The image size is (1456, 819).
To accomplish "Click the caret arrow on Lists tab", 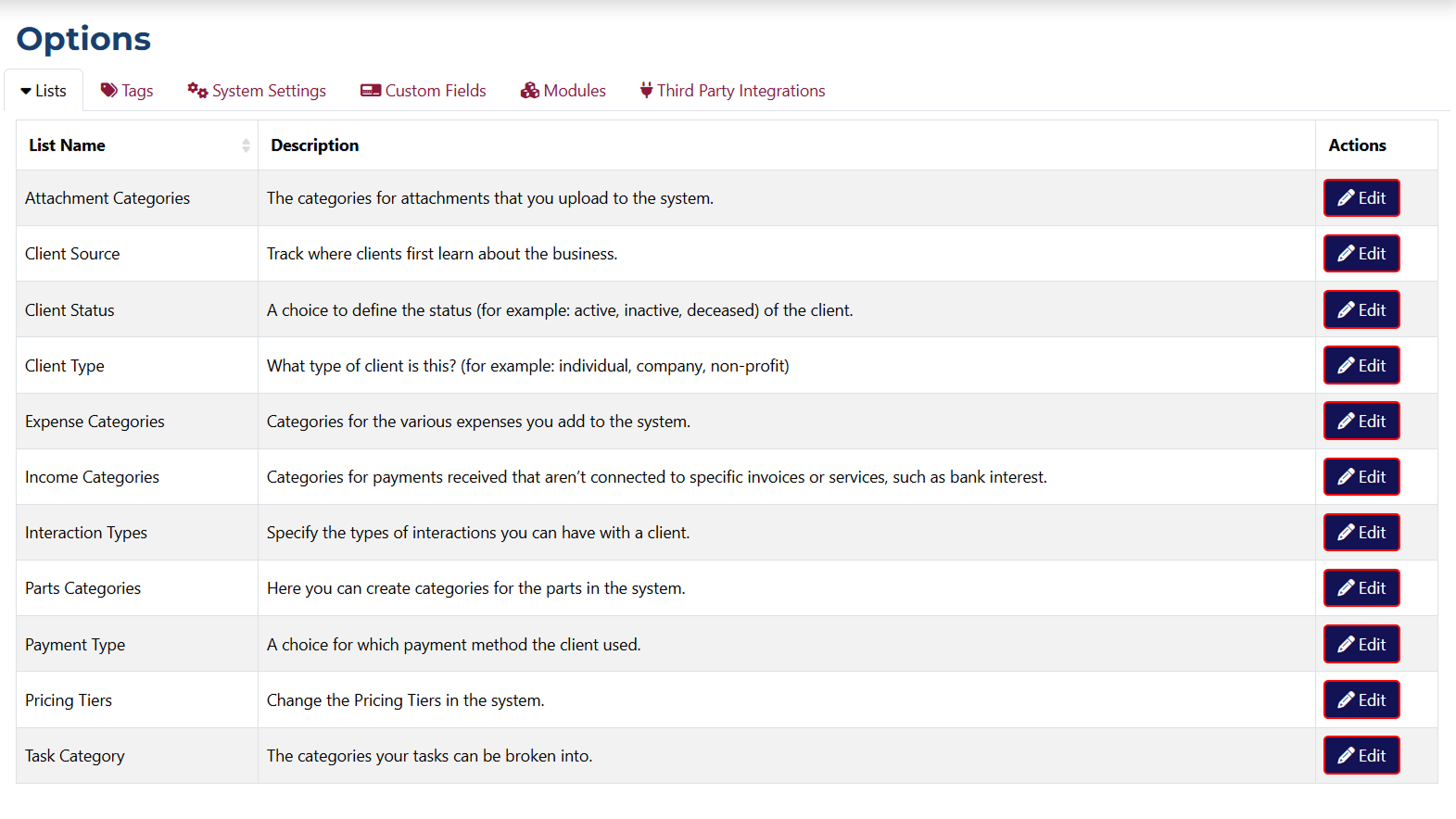I will [26, 91].
